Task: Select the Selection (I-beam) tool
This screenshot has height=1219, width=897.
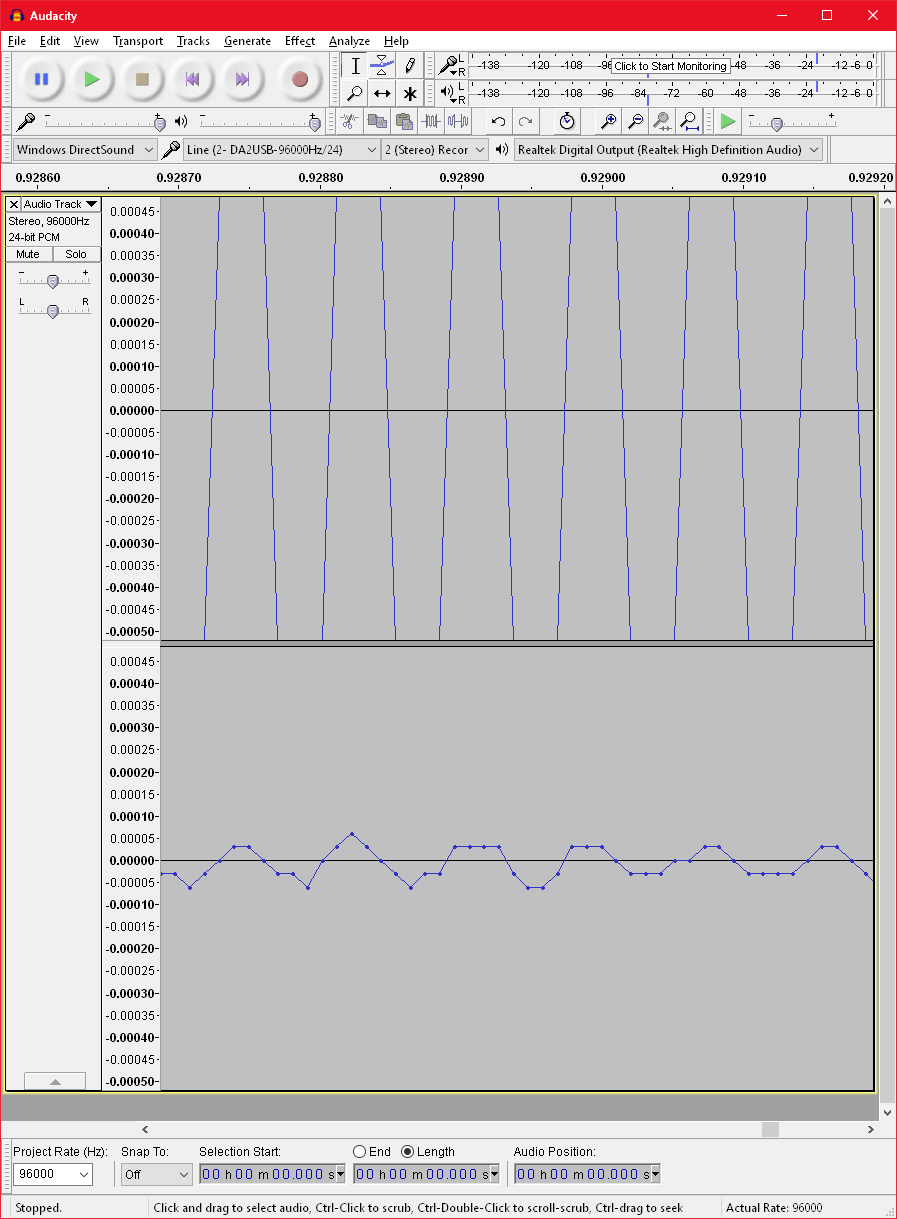Action: 355,66
